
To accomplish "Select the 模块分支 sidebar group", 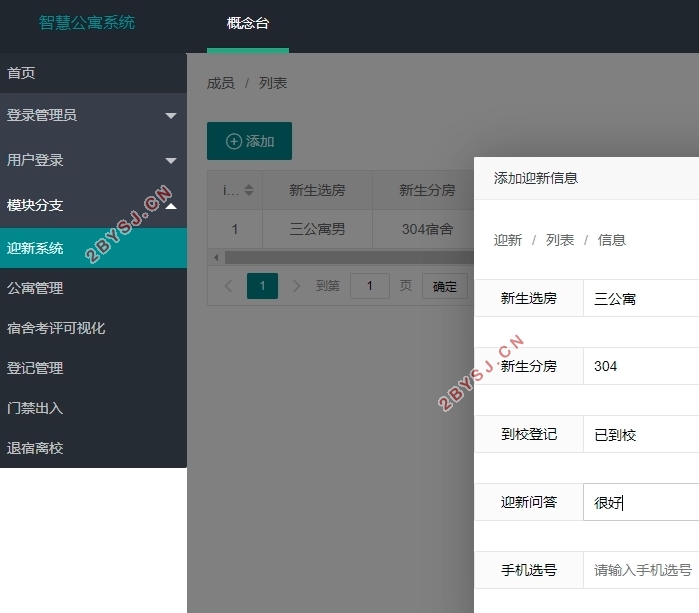I will pyautogui.click(x=93, y=205).
